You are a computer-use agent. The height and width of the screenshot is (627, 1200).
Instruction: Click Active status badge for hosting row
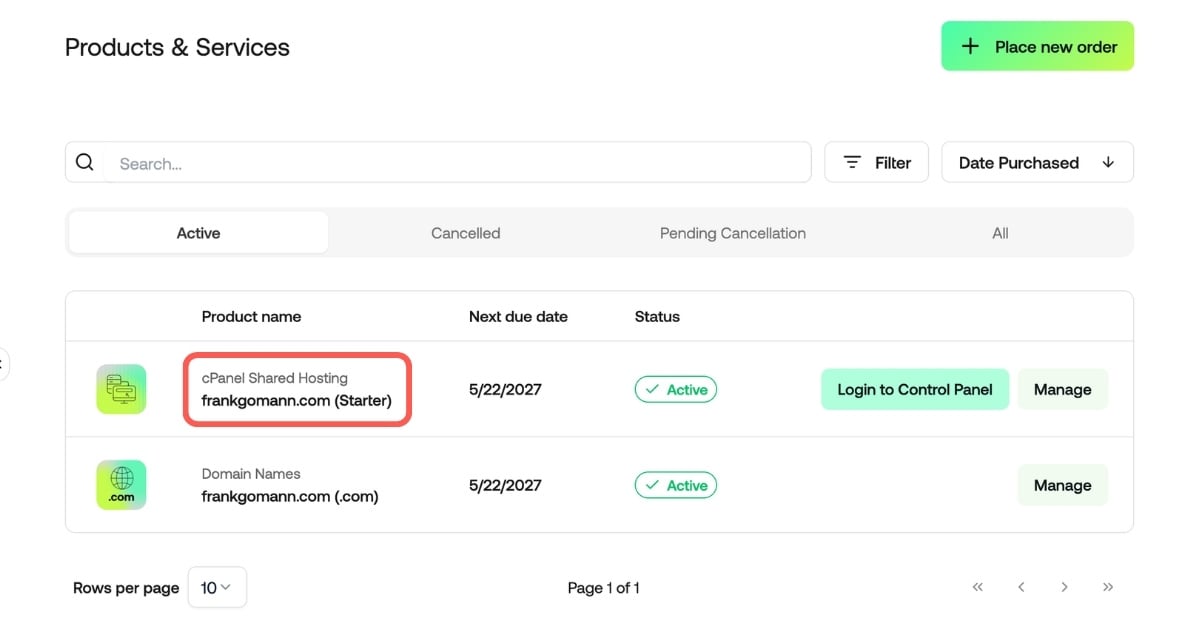click(676, 389)
